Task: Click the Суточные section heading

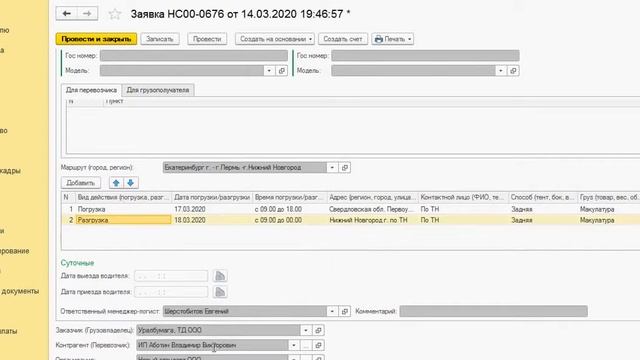Action: (78, 263)
